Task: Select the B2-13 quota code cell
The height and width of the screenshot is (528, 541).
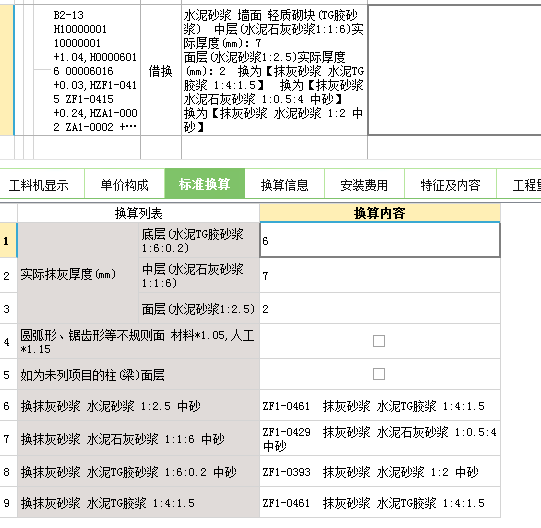Action: pos(87,70)
